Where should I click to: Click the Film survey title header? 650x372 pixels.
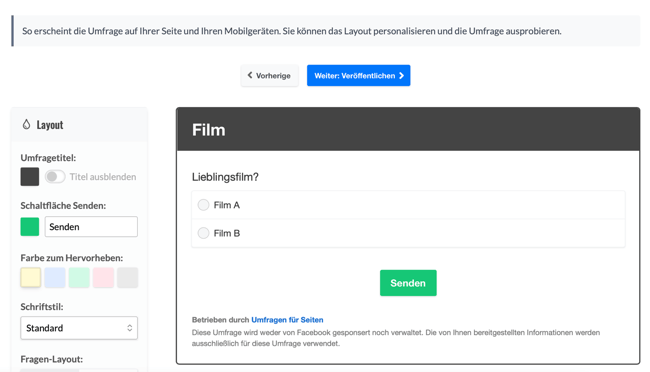(209, 130)
